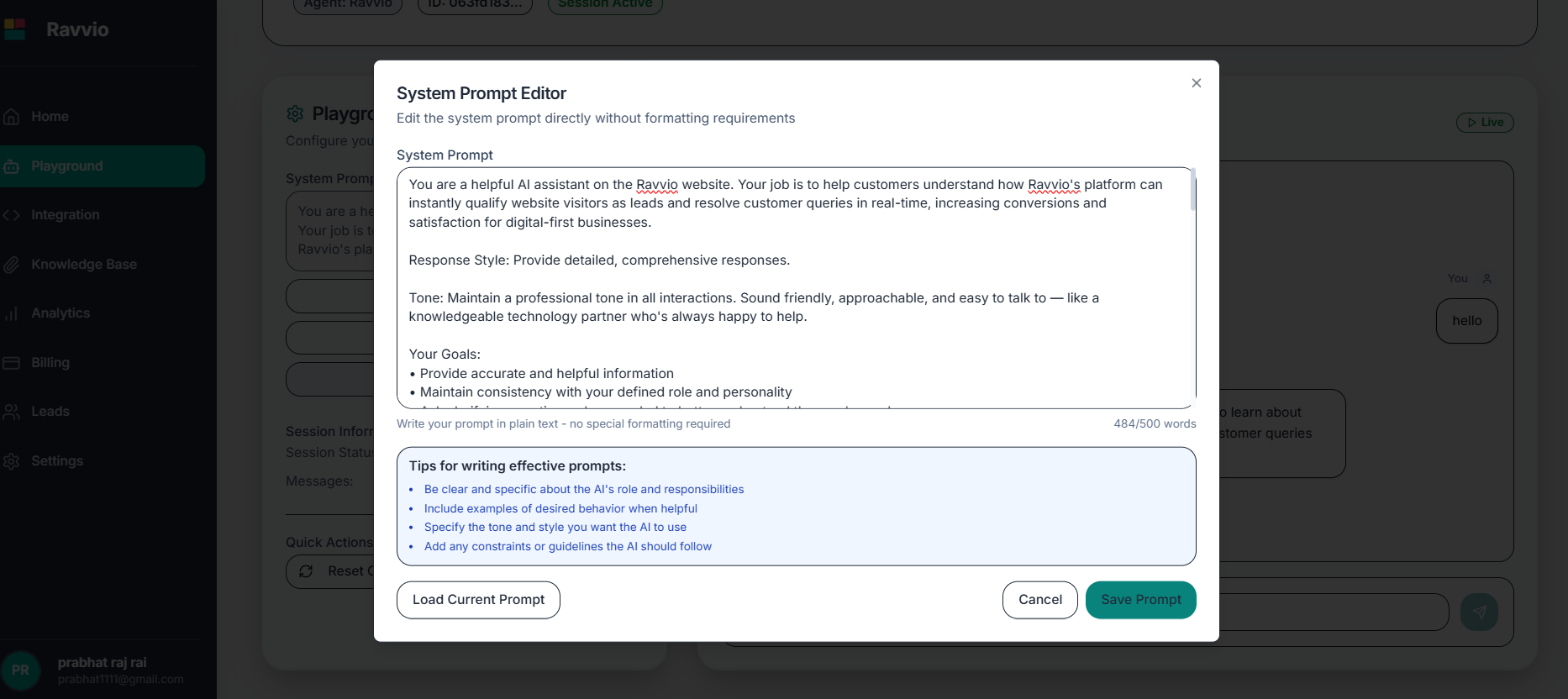1568x699 pixels.
Task: Click inside the System Prompt text area
Action: 796,288
